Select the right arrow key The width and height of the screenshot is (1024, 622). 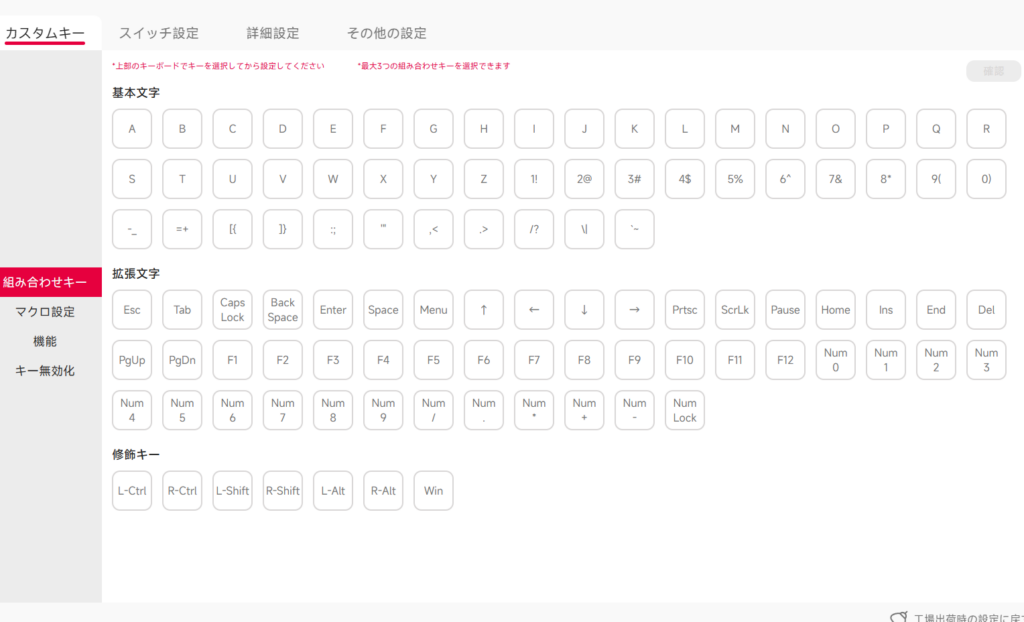[x=634, y=310]
